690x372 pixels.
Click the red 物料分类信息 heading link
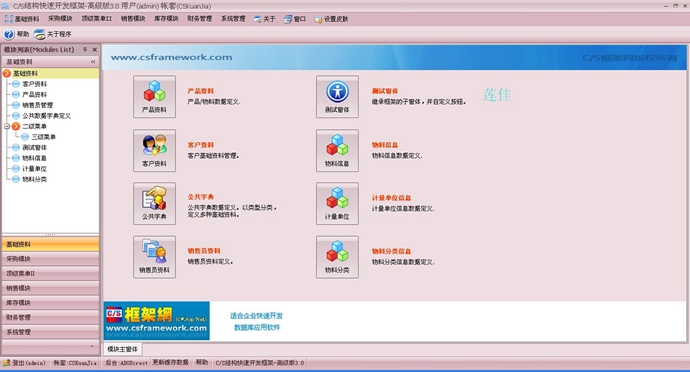point(391,251)
